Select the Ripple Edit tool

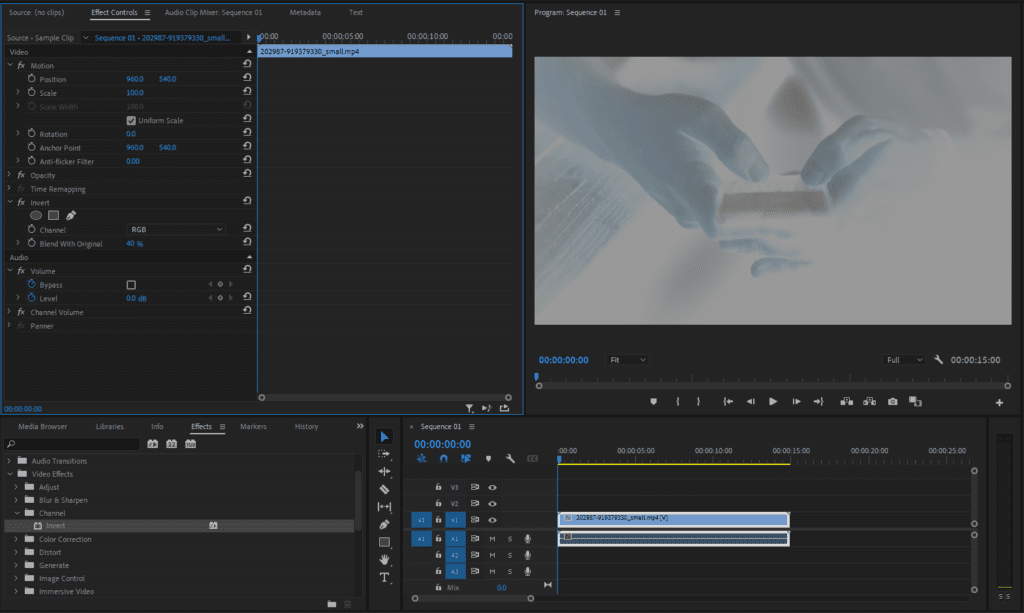[x=384, y=471]
